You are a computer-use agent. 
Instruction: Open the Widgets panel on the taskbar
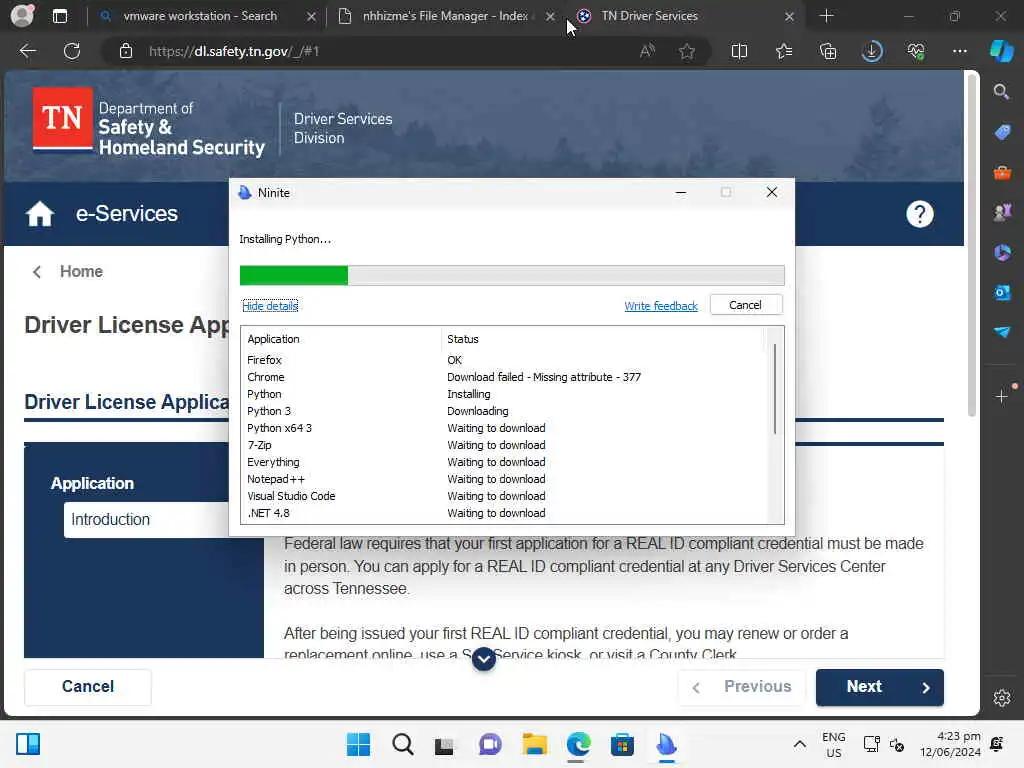[x=28, y=744]
